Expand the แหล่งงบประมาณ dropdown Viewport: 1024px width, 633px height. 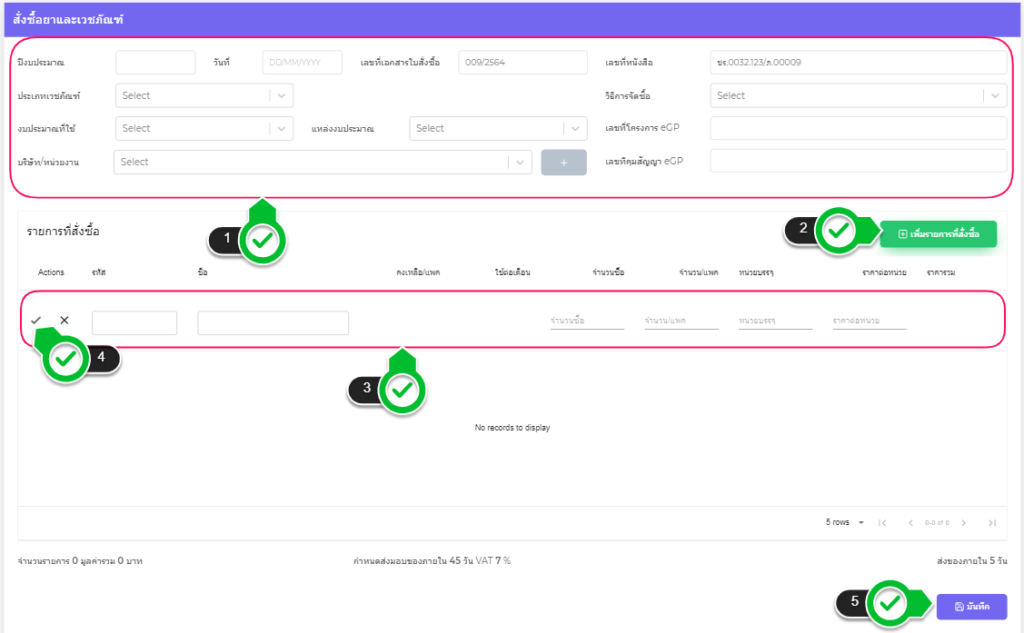coord(498,128)
